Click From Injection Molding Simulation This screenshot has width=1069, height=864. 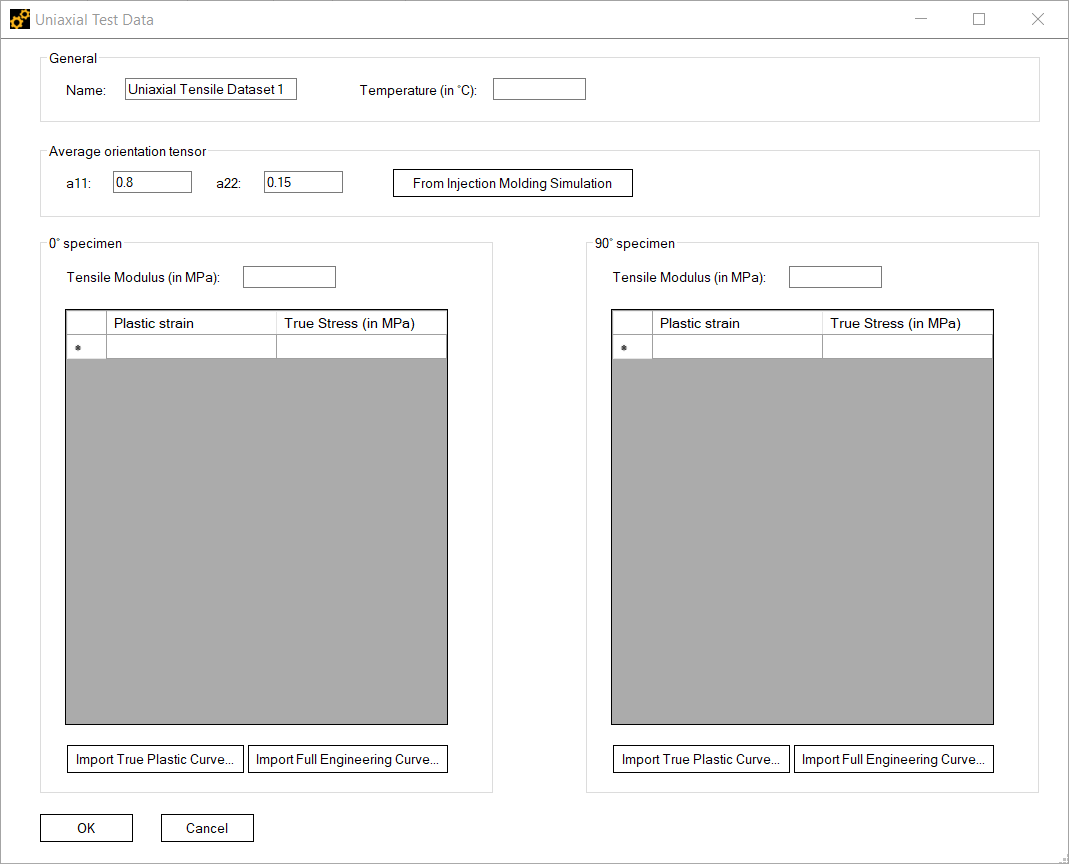point(512,183)
